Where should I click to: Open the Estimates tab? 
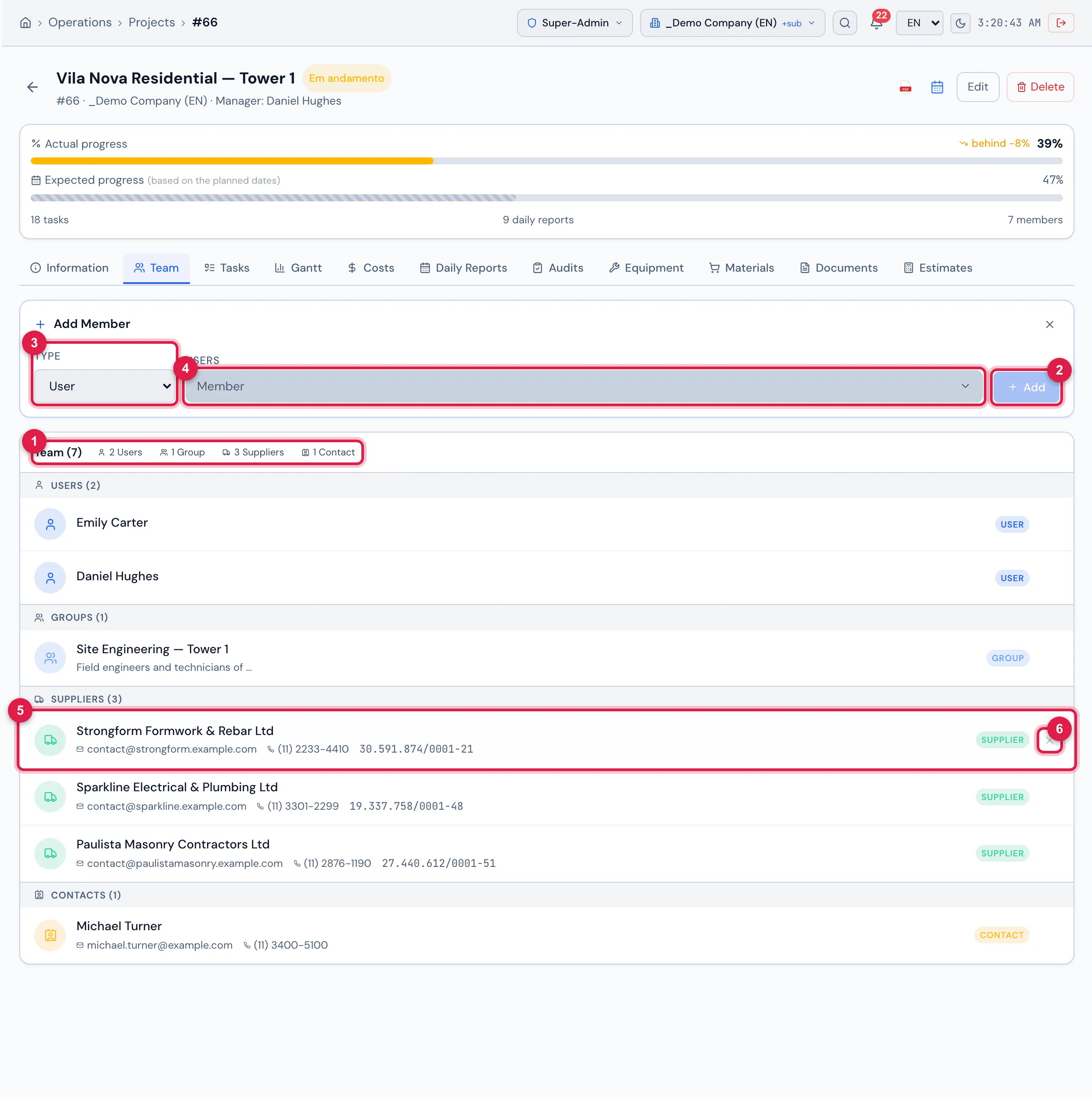pos(939,268)
